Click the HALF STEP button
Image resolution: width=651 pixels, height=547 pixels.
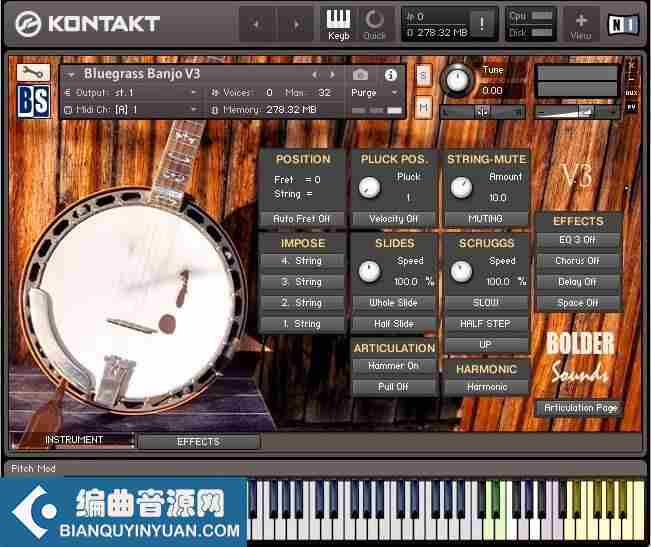(x=486, y=324)
